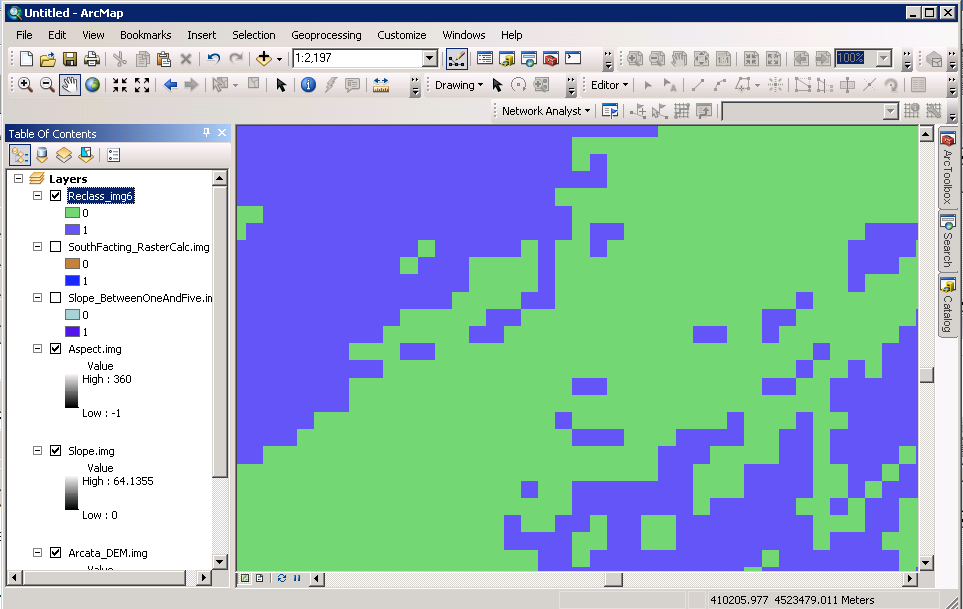Open the Drawing menu button

click(459, 85)
